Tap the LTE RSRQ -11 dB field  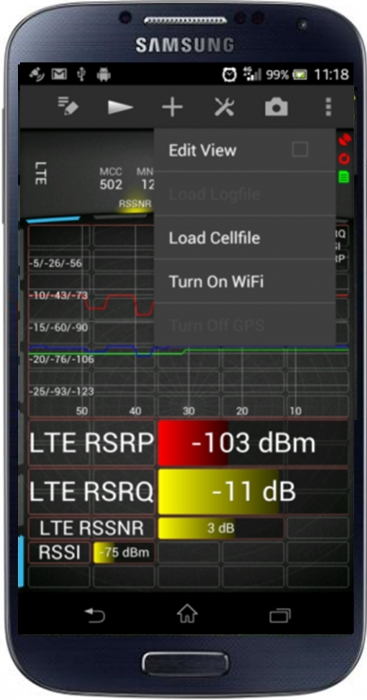(253, 492)
